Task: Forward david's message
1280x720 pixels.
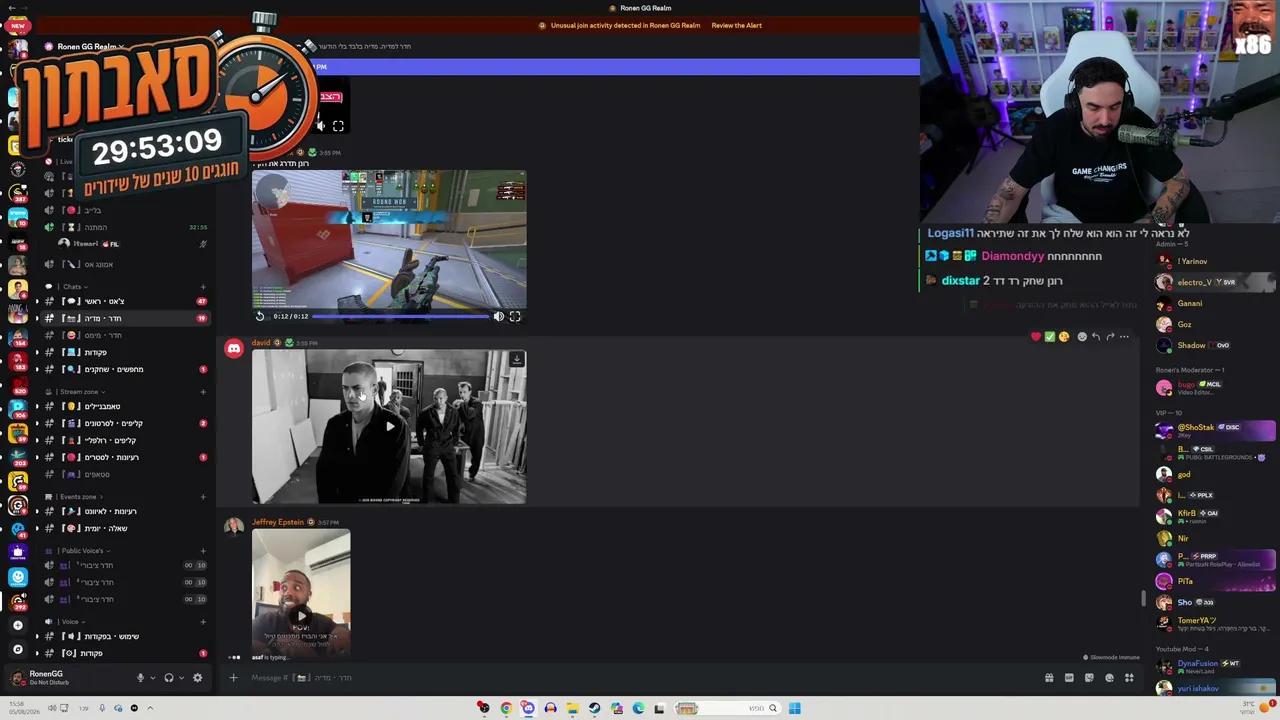Action: pos(1110,337)
